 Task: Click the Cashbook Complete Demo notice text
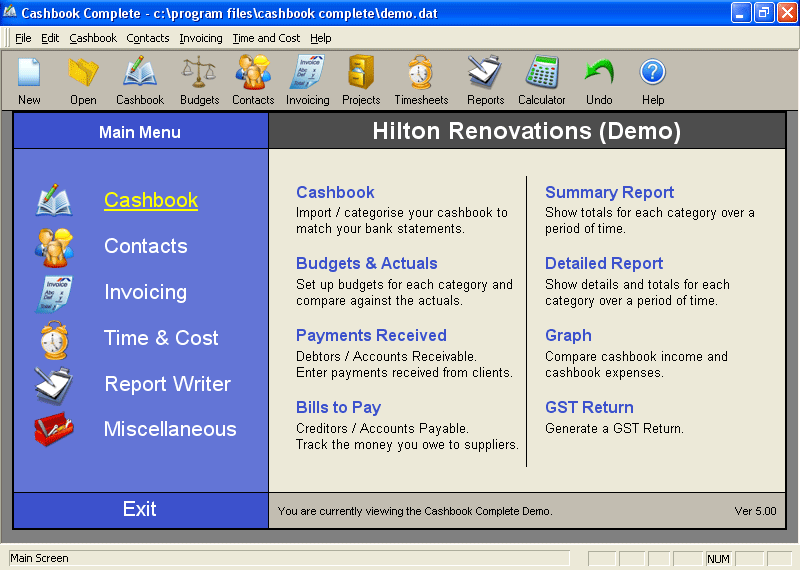[415, 511]
